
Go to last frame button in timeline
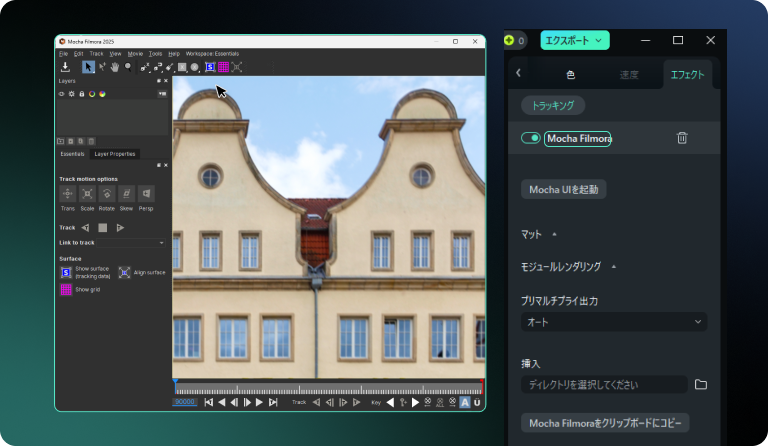click(273, 402)
